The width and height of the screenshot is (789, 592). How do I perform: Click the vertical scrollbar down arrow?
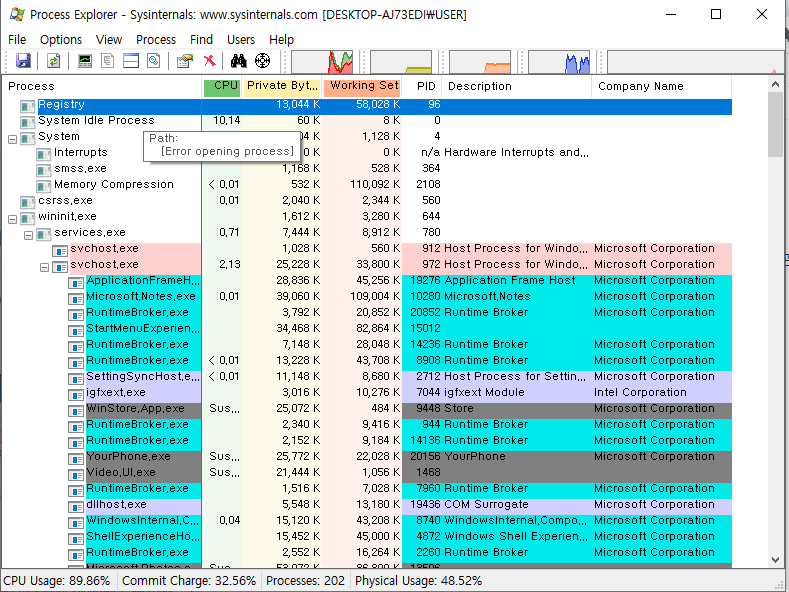(x=775, y=560)
